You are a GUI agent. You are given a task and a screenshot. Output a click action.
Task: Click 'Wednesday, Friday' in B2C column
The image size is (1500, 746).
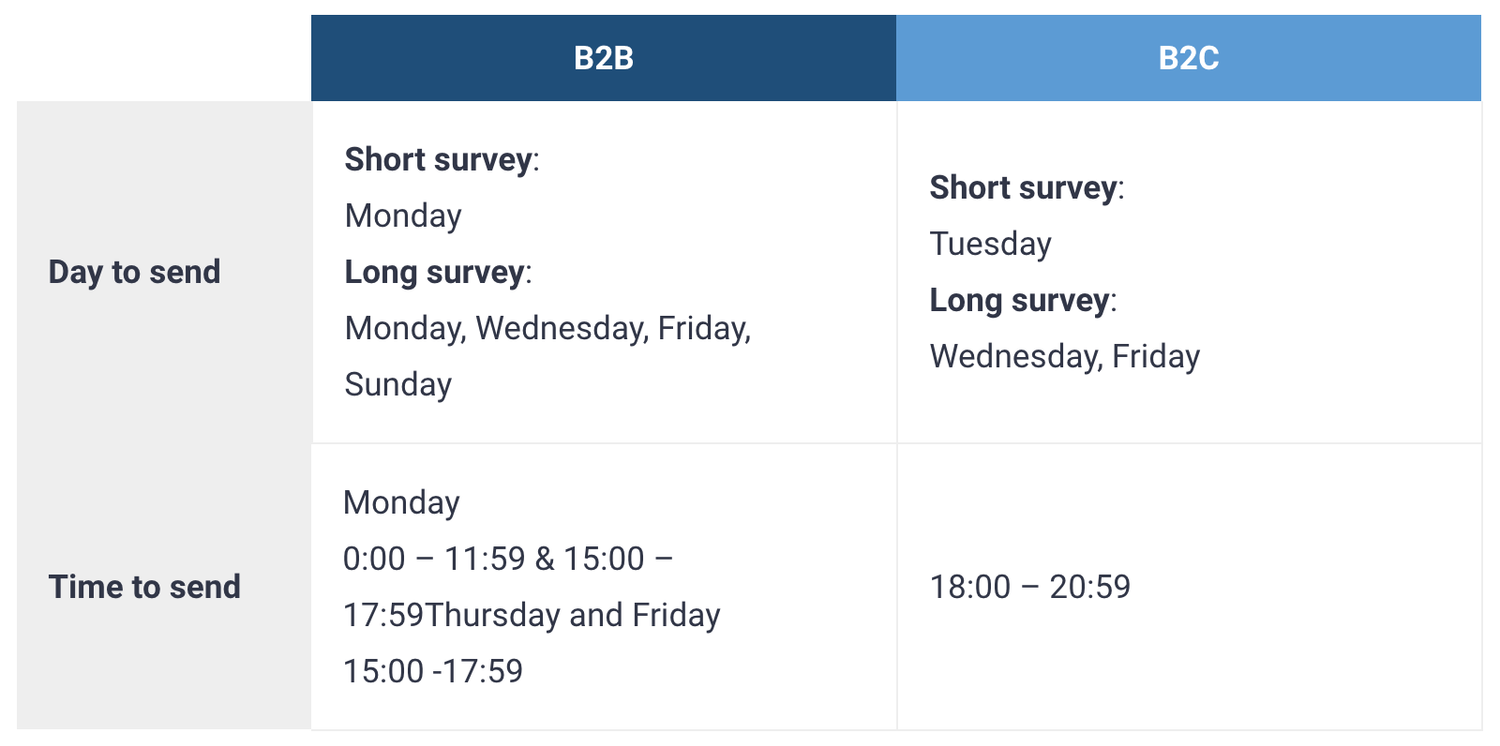coord(1065,356)
